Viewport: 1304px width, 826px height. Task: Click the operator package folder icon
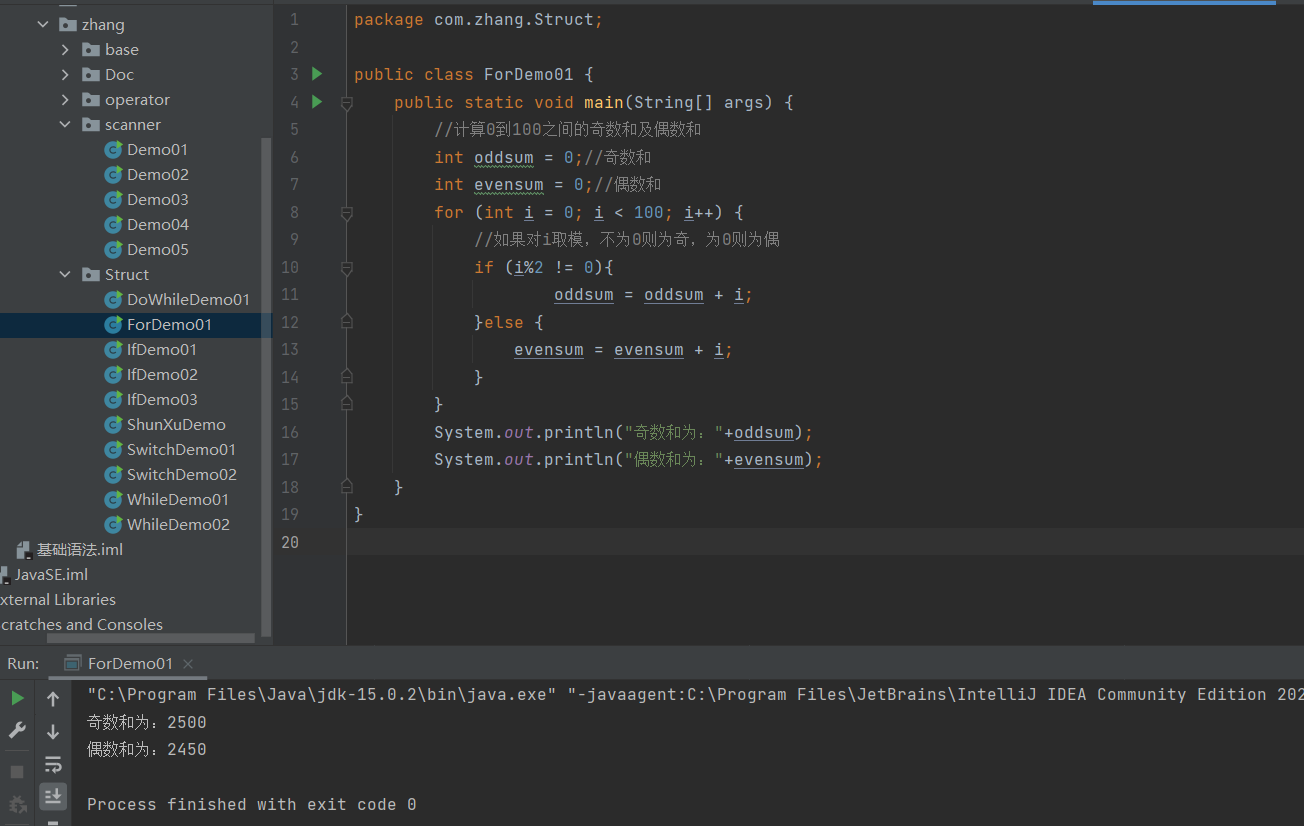pyautogui.click(x=91, y=100)
